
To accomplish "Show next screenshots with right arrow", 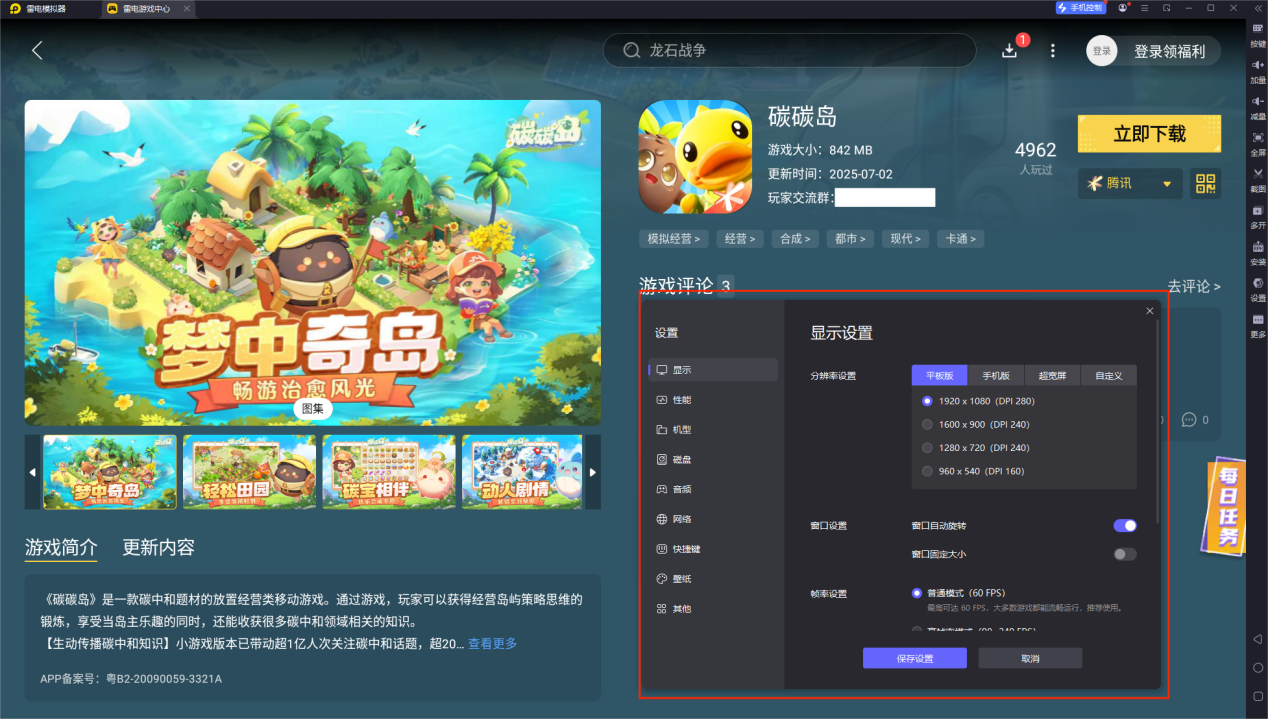I will pos(593,472).
